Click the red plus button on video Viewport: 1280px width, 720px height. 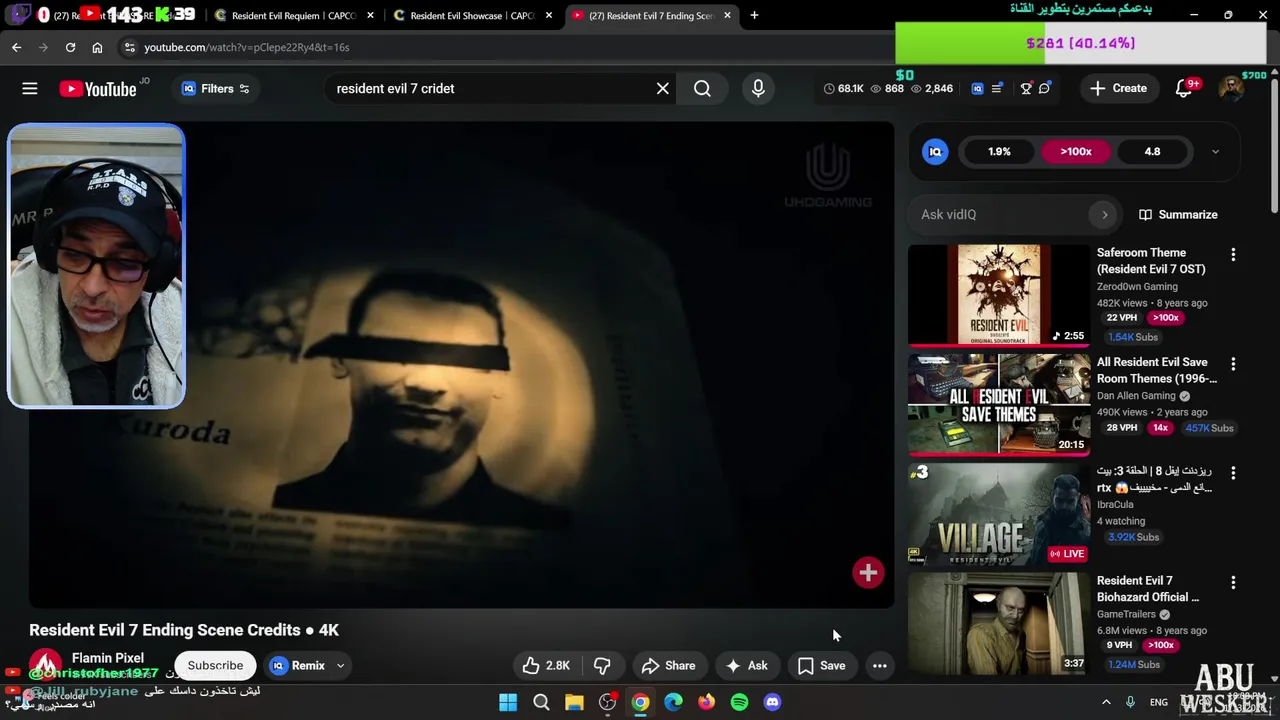coord(868,572)
